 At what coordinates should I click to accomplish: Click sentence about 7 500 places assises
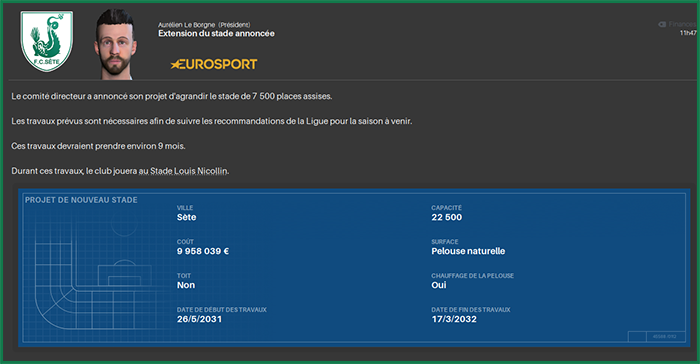172,96
